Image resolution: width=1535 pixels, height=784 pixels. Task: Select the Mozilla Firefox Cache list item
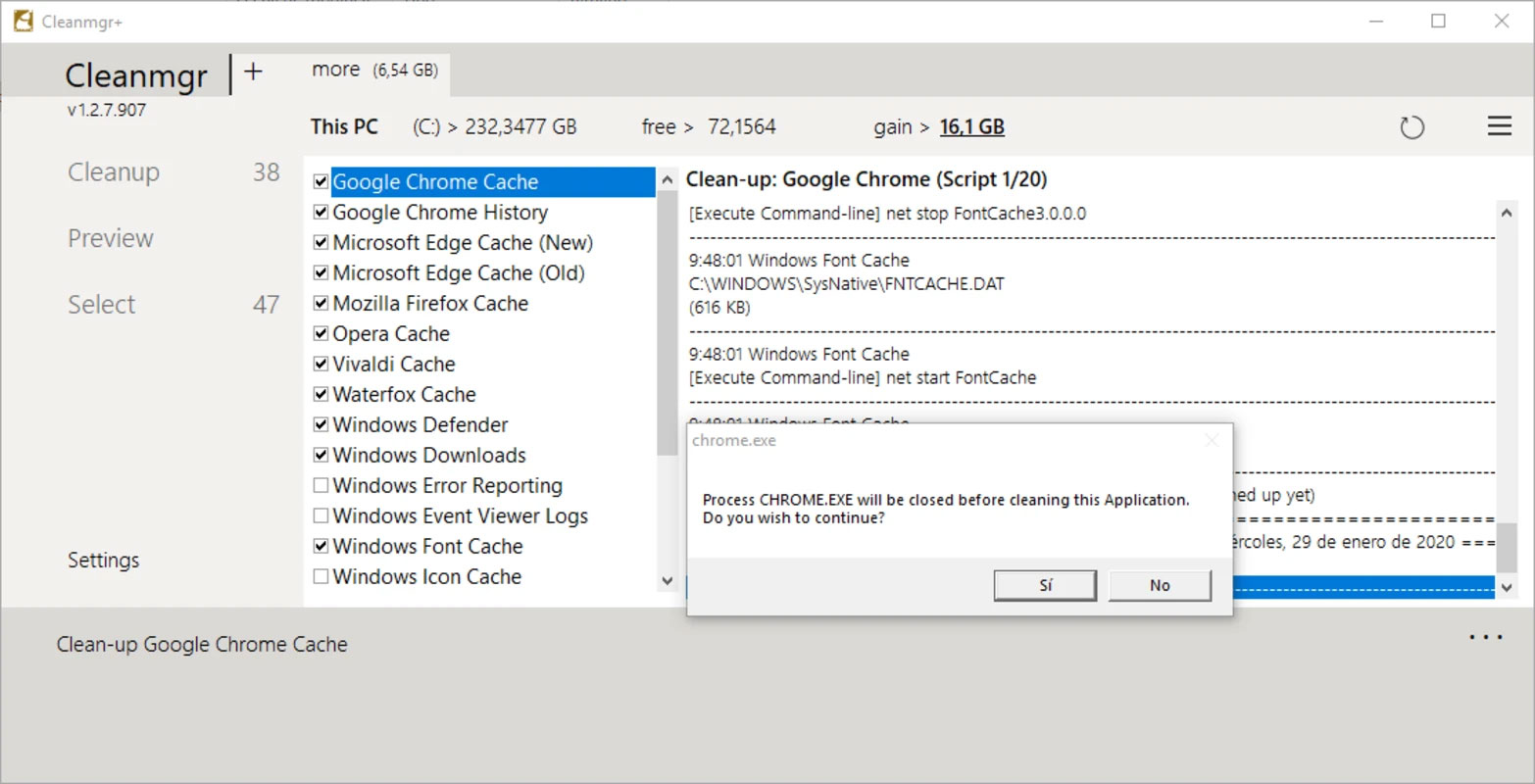coord(430,304)
